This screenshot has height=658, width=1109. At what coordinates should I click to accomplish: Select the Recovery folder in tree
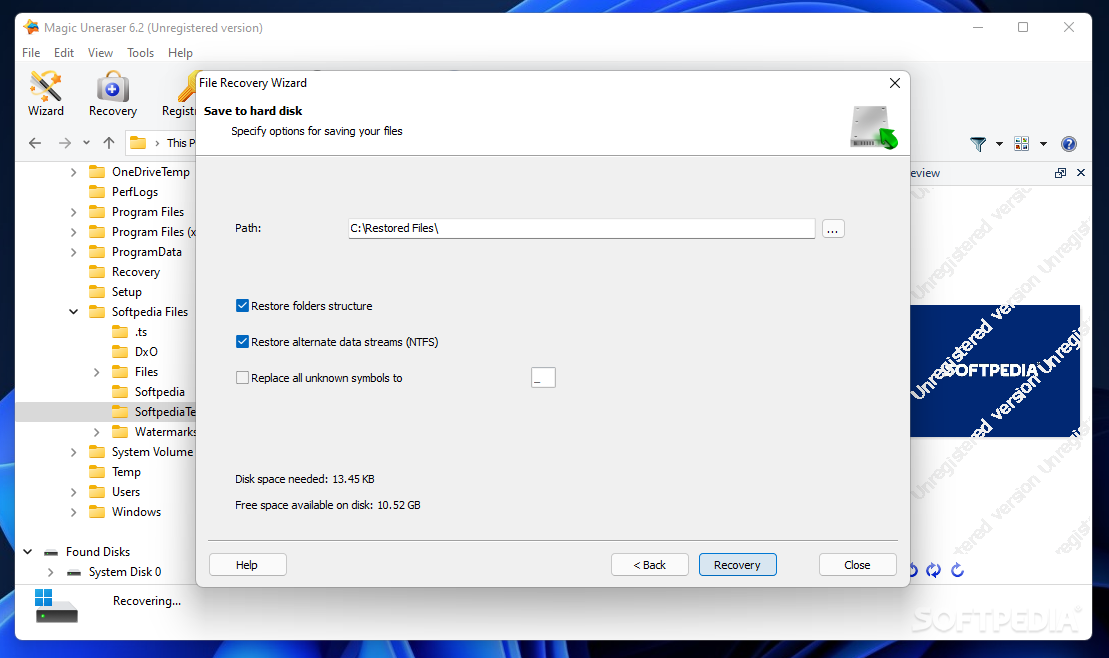[x=136, y=272]
